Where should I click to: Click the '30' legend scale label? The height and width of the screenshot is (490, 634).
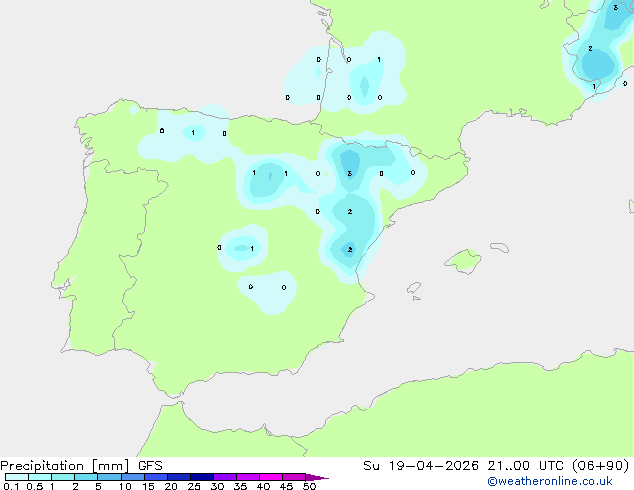[x=217, y=486]
